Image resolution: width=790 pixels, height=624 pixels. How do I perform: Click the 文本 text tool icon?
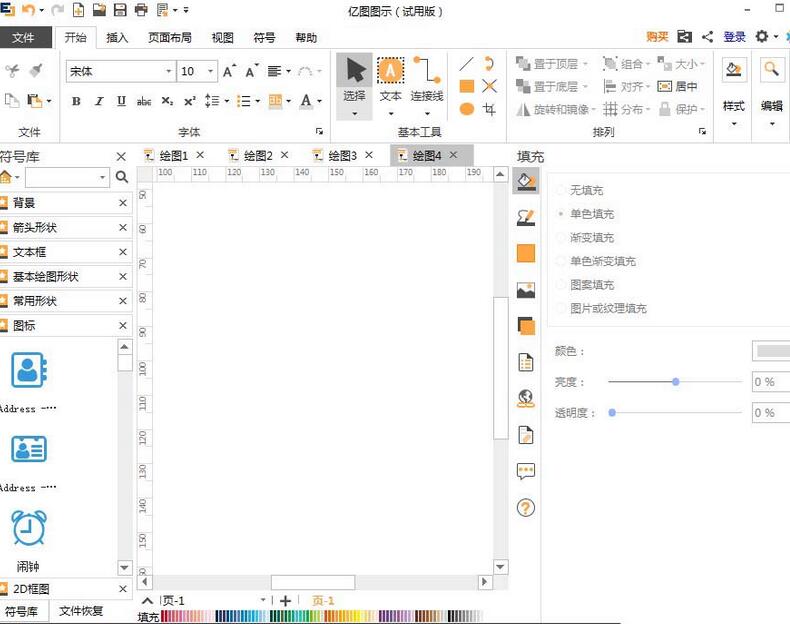coord(390,71)
